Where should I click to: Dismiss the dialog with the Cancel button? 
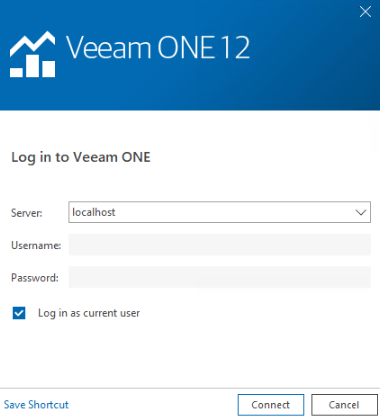(x=344, y=405)
